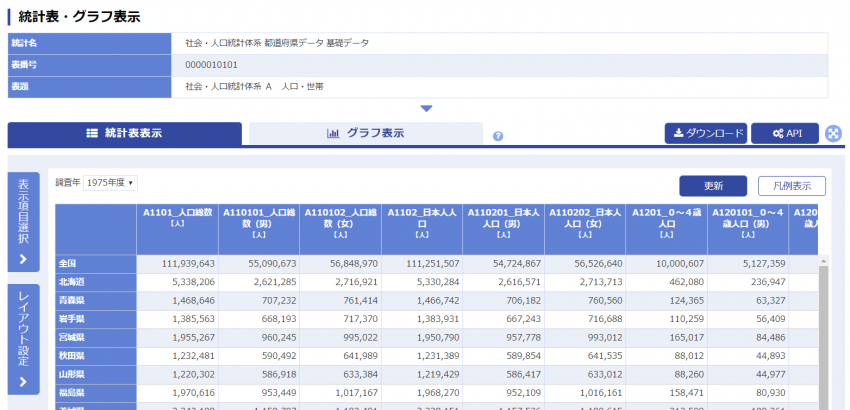This screenshot has height=410, width=850.
Task: Click cell value 55,090,673
Action: click(x=272, y=264)
